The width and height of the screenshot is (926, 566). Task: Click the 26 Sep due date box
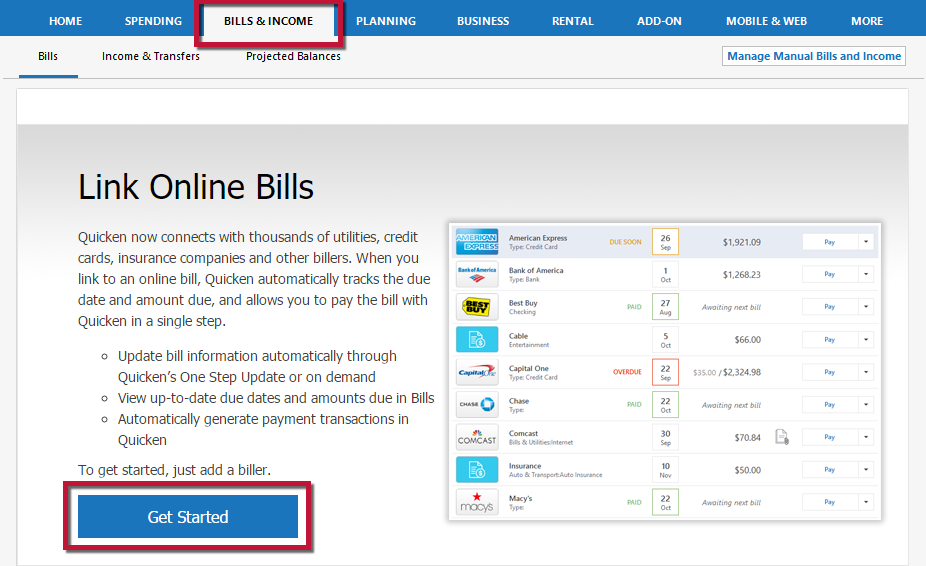pos(666,242)
